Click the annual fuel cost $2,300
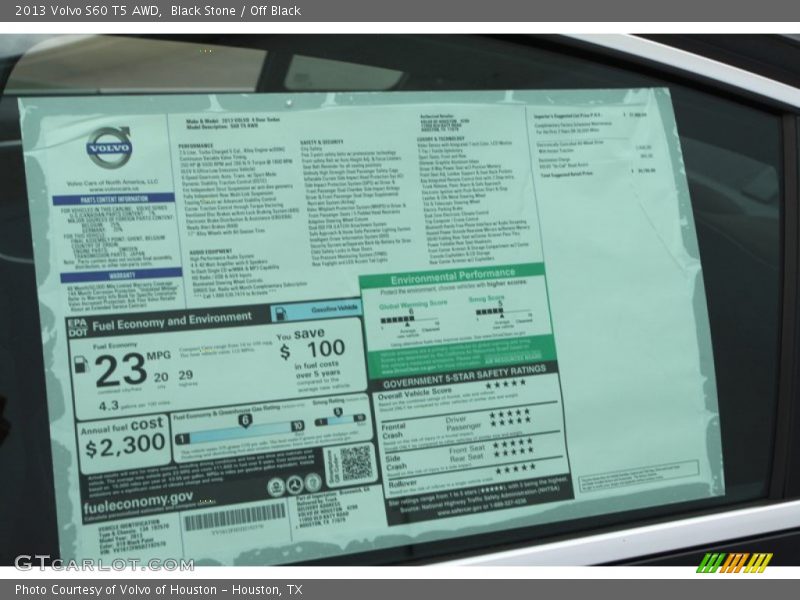 pyautogui.click(x=125, y=447)
